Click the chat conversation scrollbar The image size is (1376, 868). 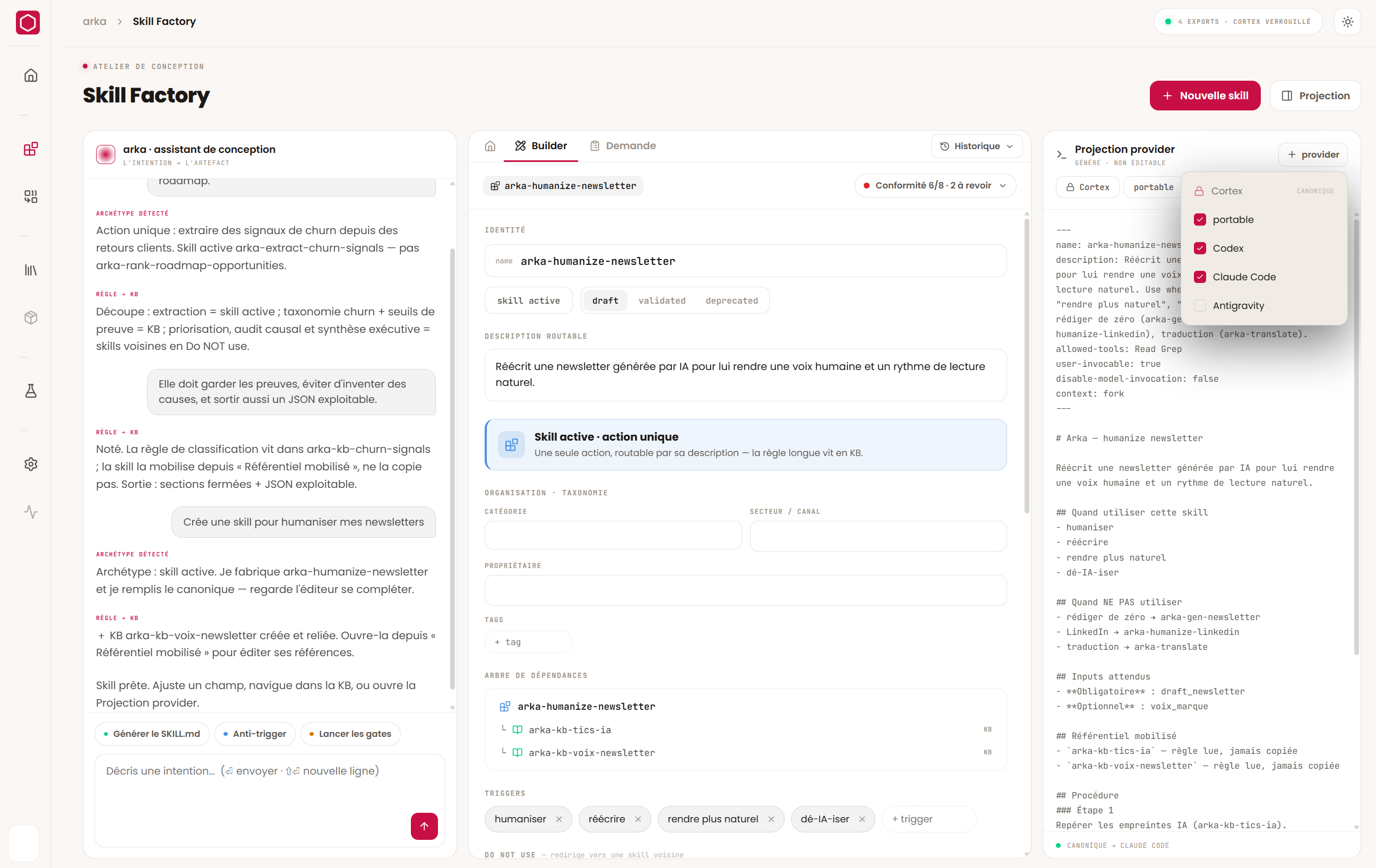tap(452, 469)
